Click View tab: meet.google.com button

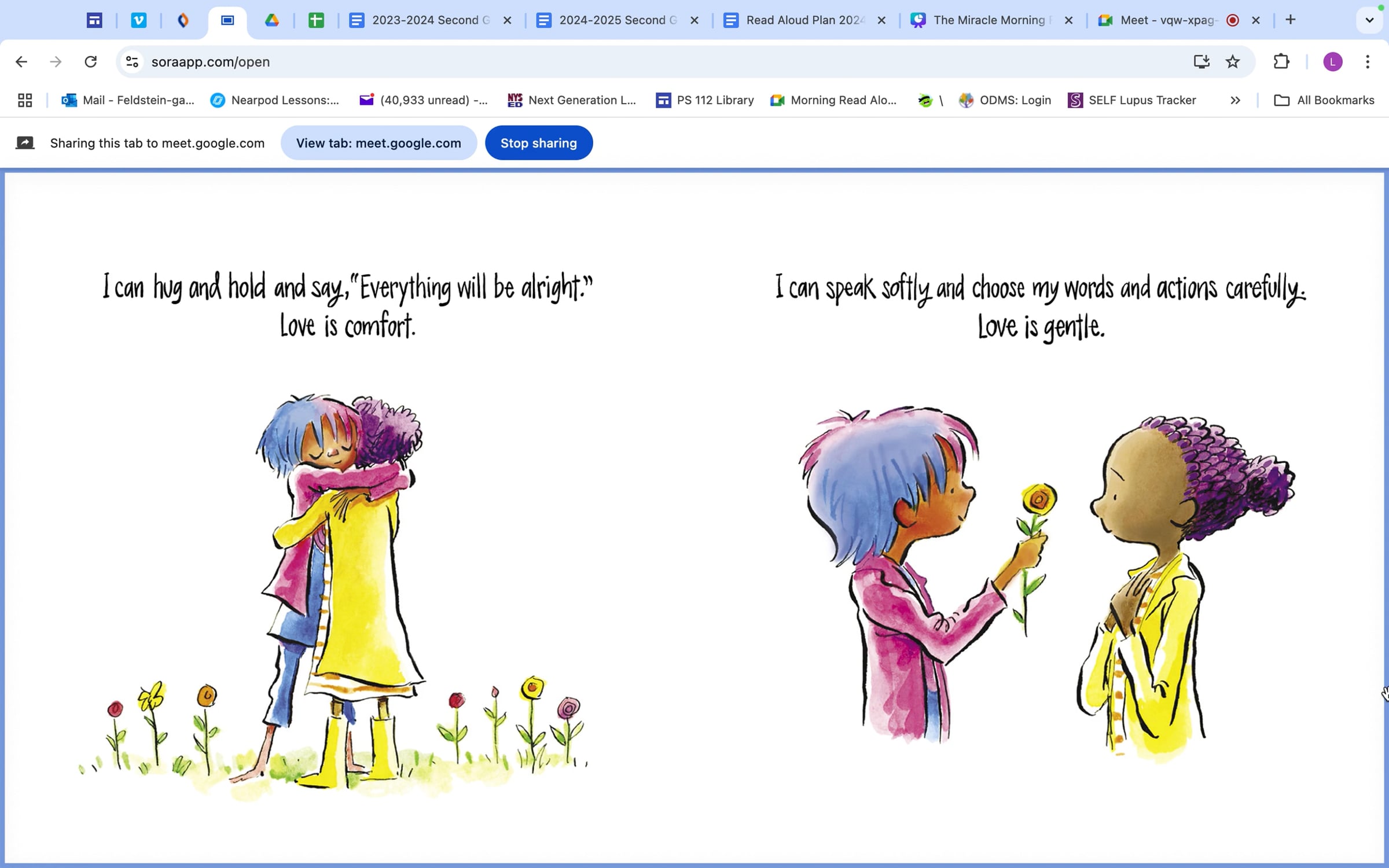(379, 143)
